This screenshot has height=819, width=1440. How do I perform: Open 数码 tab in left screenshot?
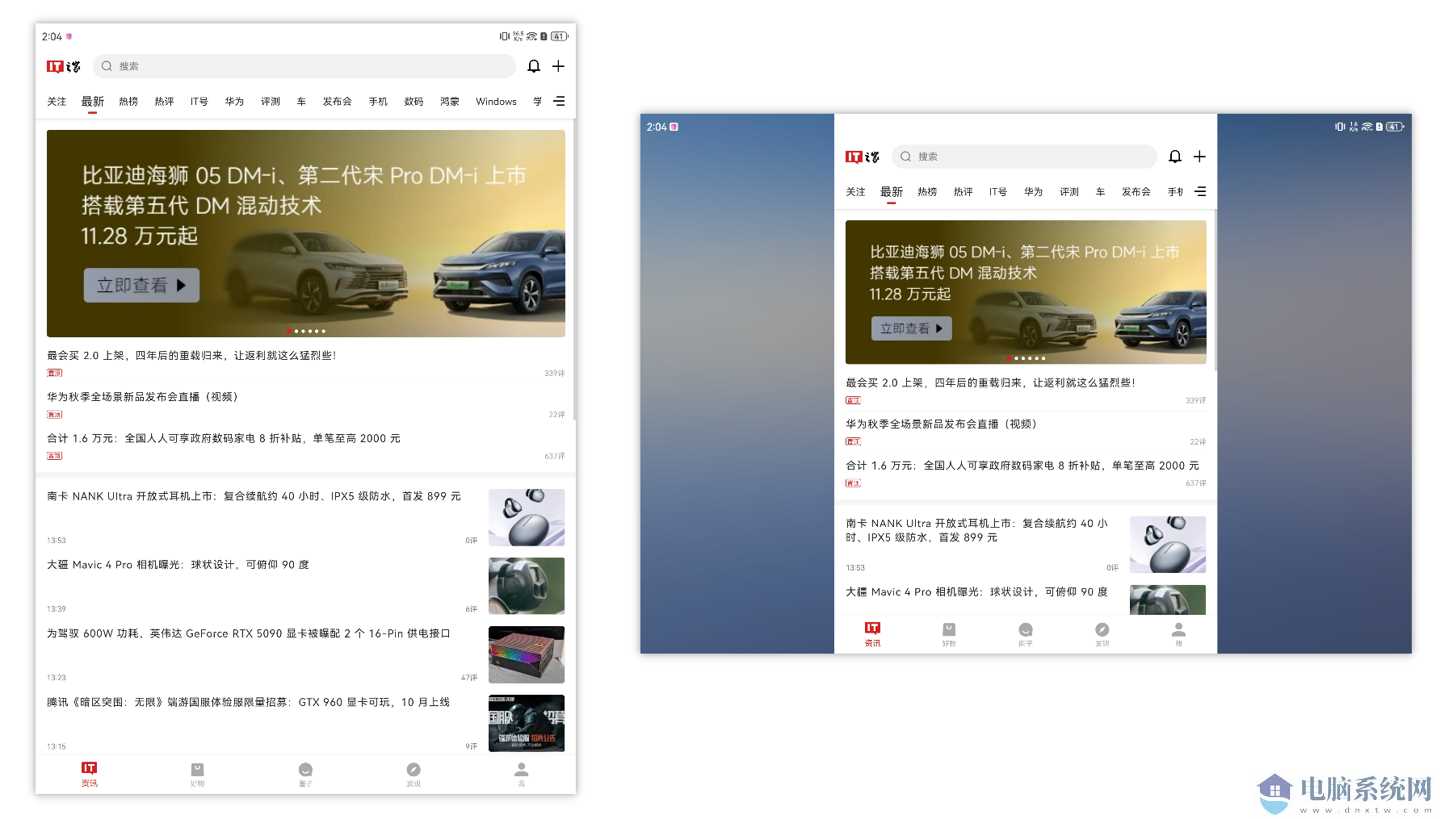pos(414,101)
